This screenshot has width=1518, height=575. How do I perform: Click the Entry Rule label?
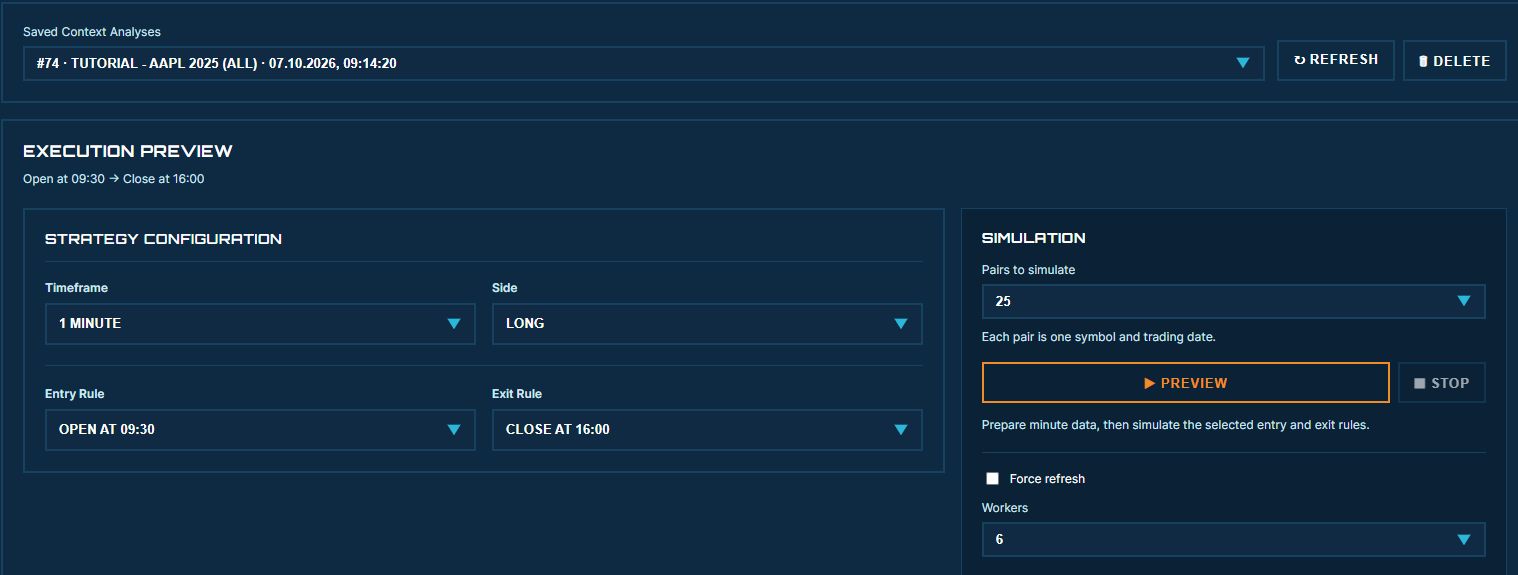point(75,394)
